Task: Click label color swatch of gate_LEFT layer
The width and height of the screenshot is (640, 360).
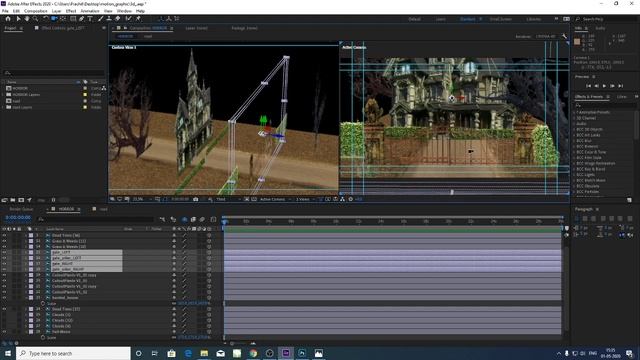Action: (31, 252)
